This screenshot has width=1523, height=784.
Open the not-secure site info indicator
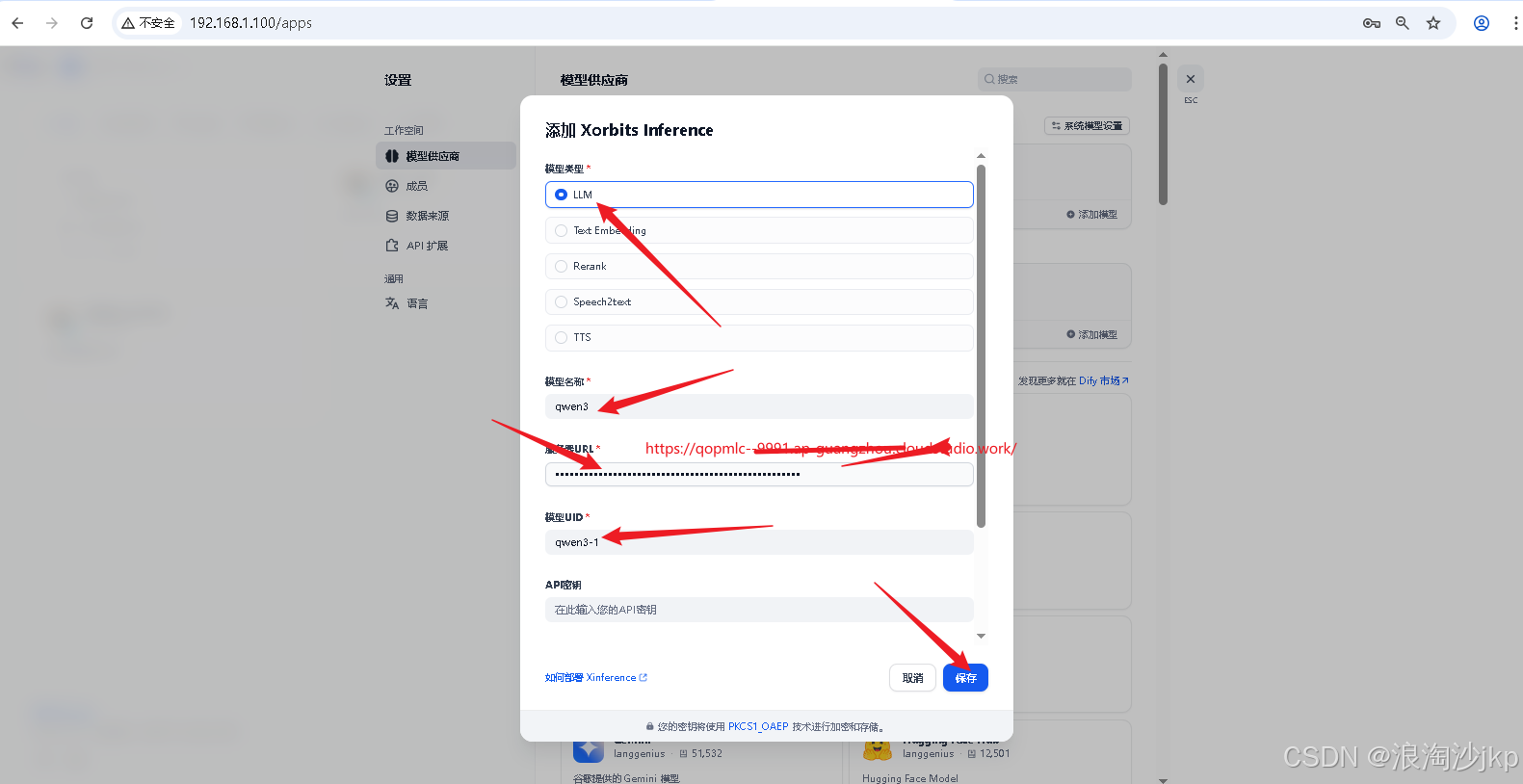pos(148,23)
